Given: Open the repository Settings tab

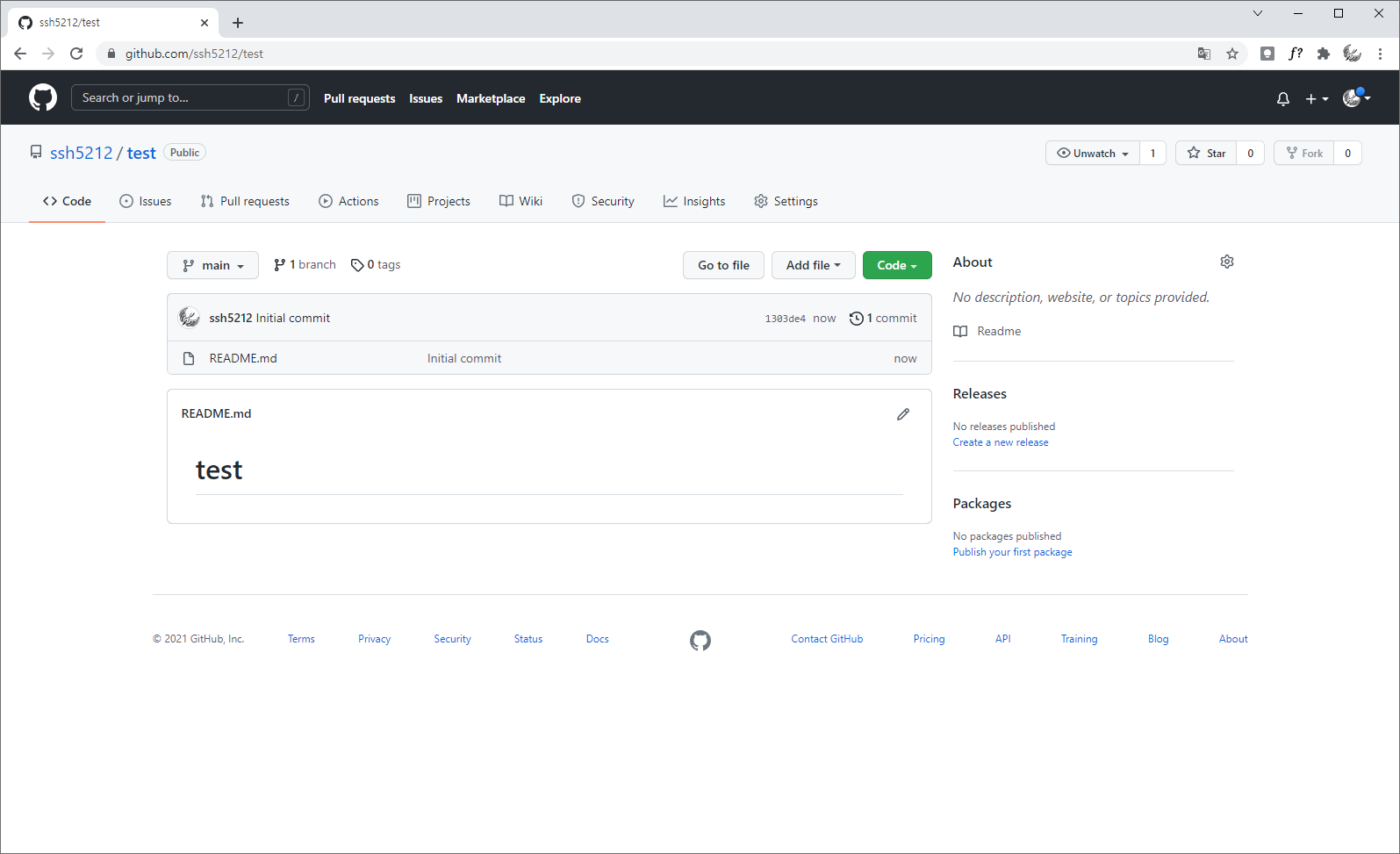Looking at the screenshot, I should pos(786,201).
